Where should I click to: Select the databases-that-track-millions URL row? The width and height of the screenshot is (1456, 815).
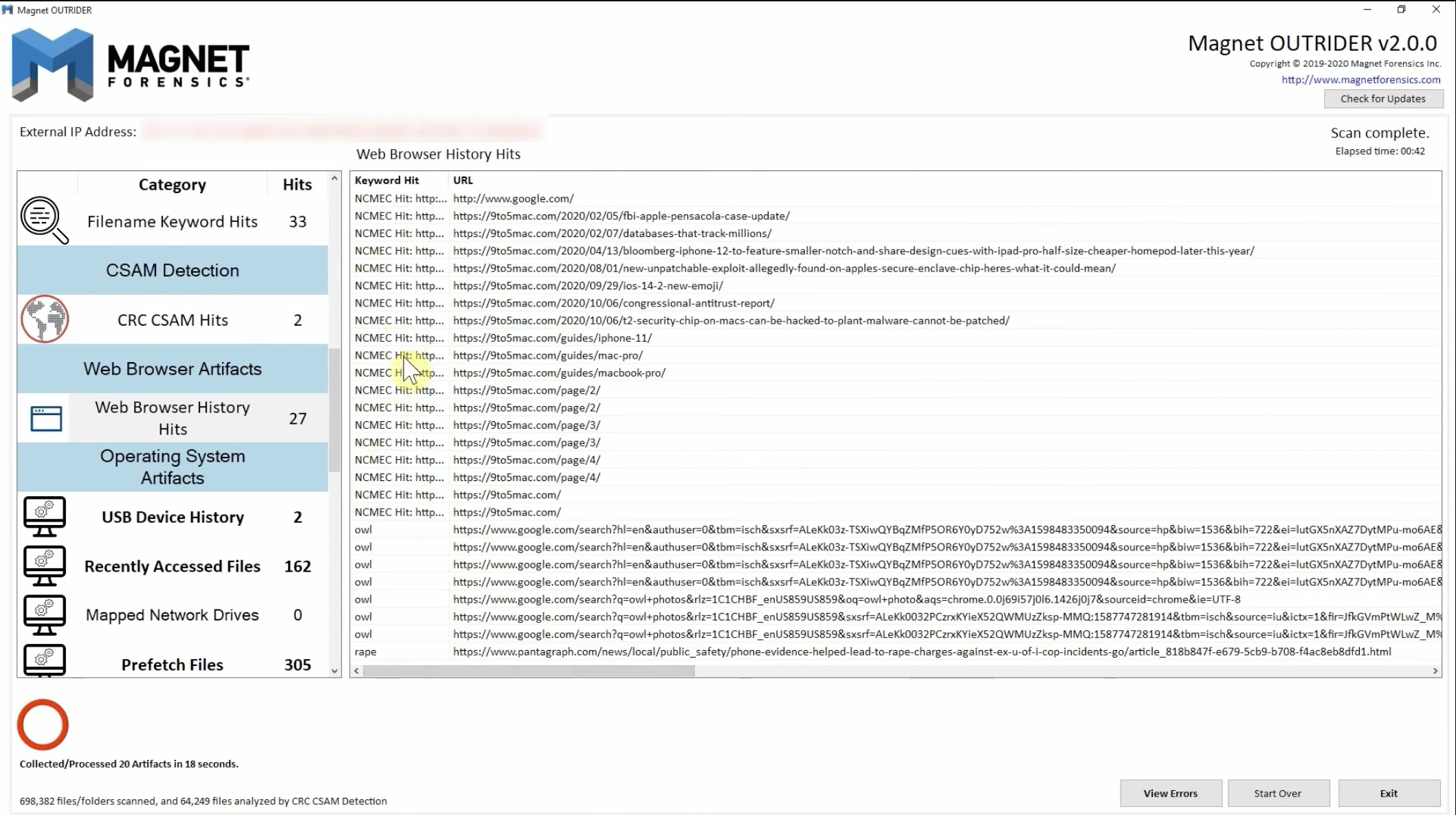(895, 234)
